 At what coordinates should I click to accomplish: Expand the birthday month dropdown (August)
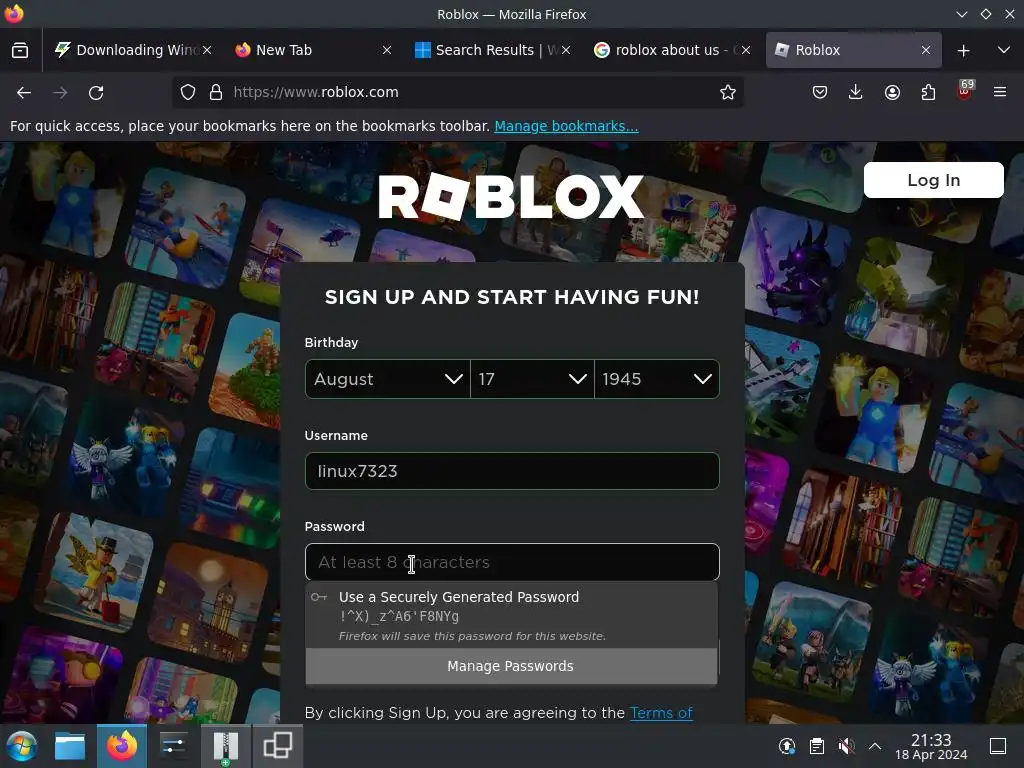pyautogui.click(x=387, y=379)
